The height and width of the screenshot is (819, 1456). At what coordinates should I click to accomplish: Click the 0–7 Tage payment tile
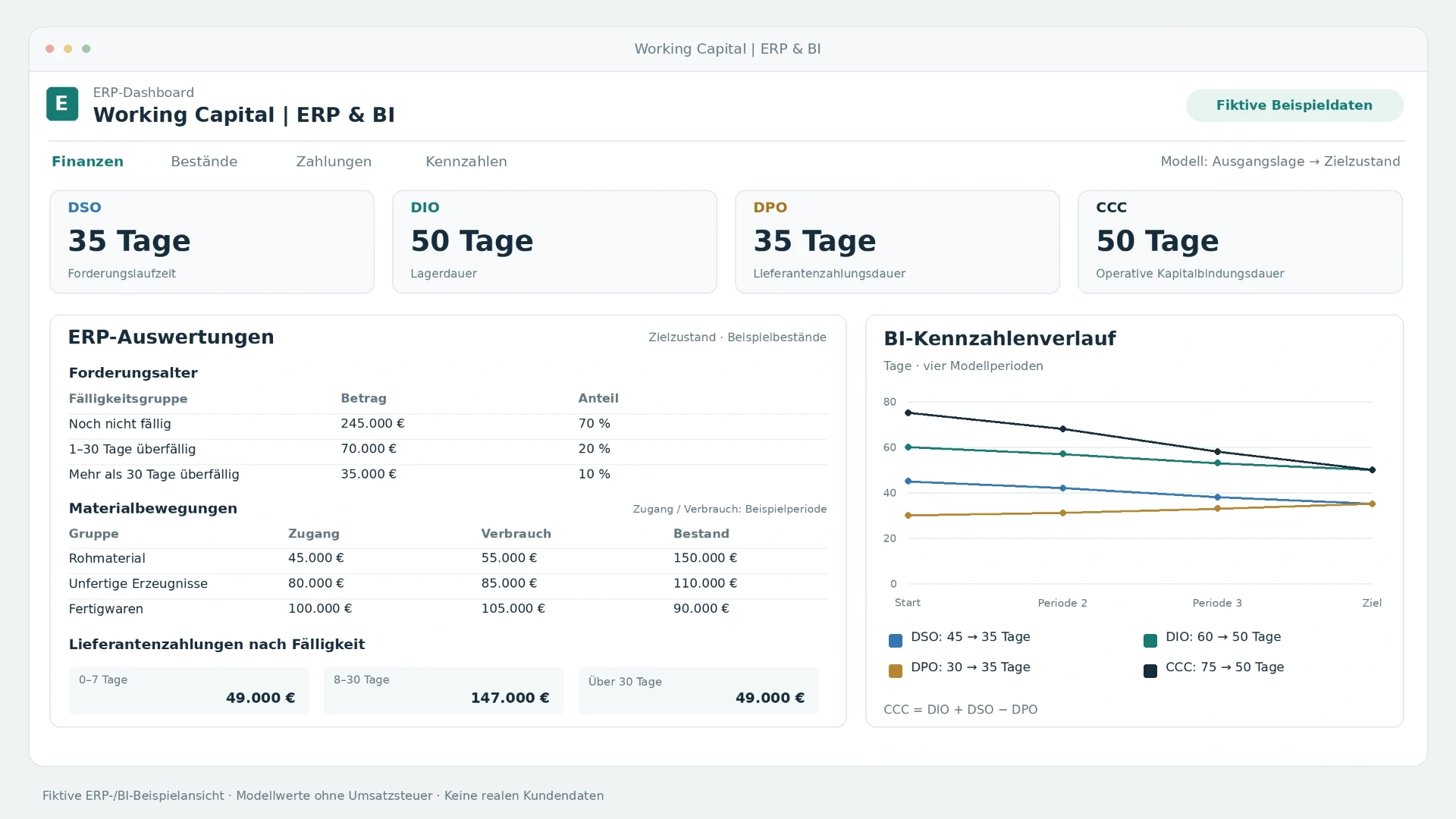tap(189, 691)
